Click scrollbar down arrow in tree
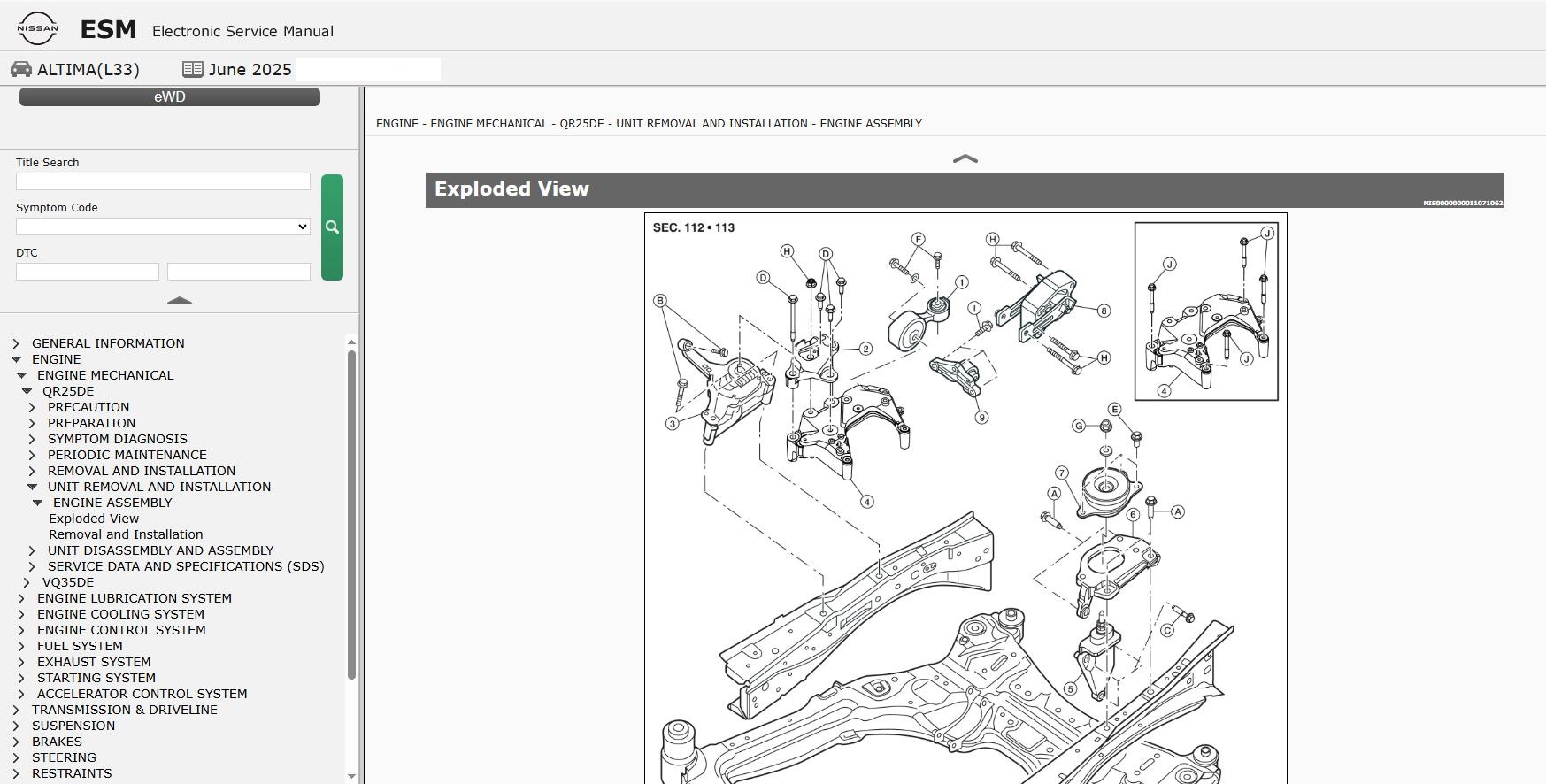1546x784 pixels. tap(351, 776)
